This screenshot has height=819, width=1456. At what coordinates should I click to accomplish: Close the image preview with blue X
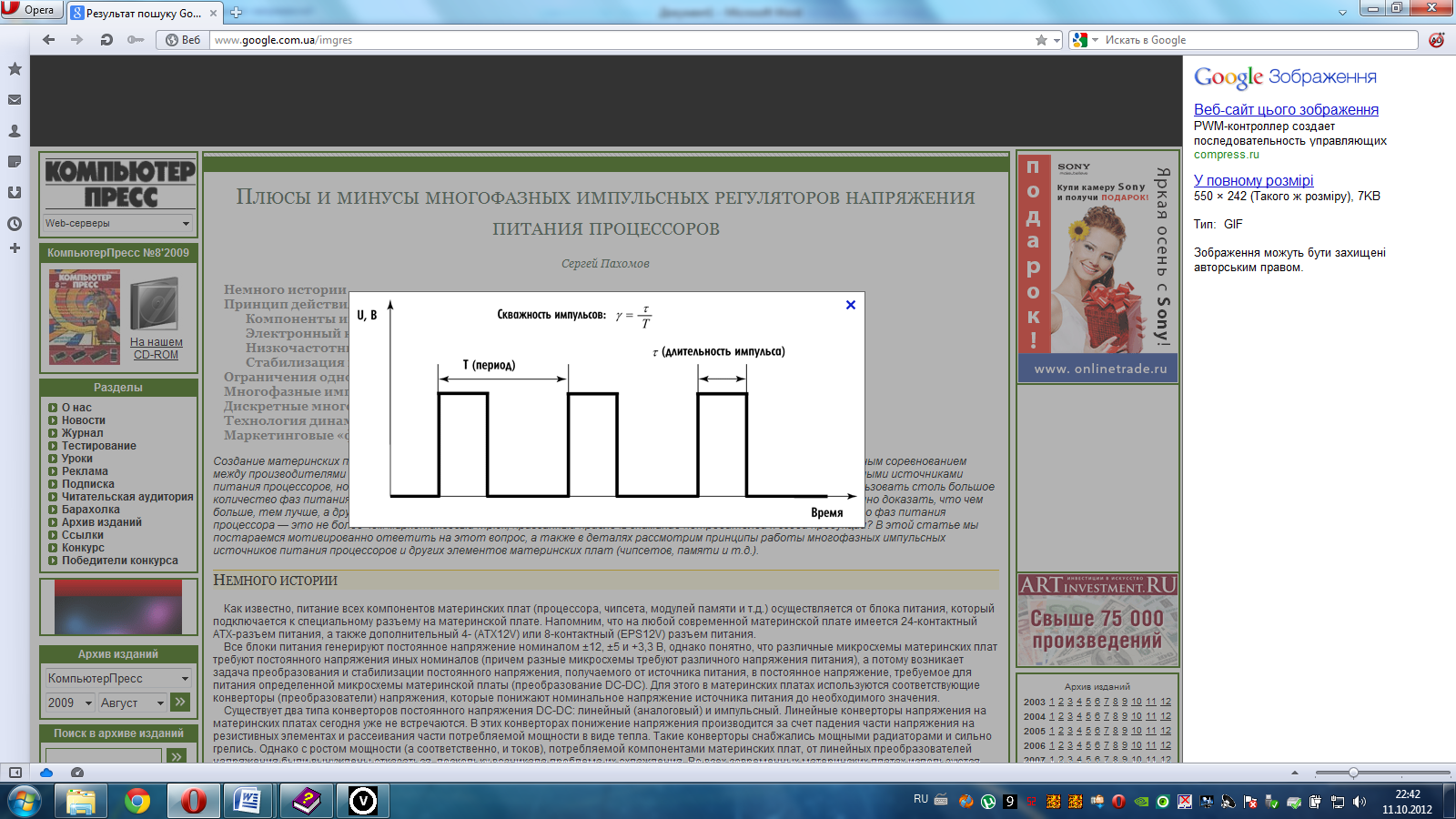[x=851, y=305]
